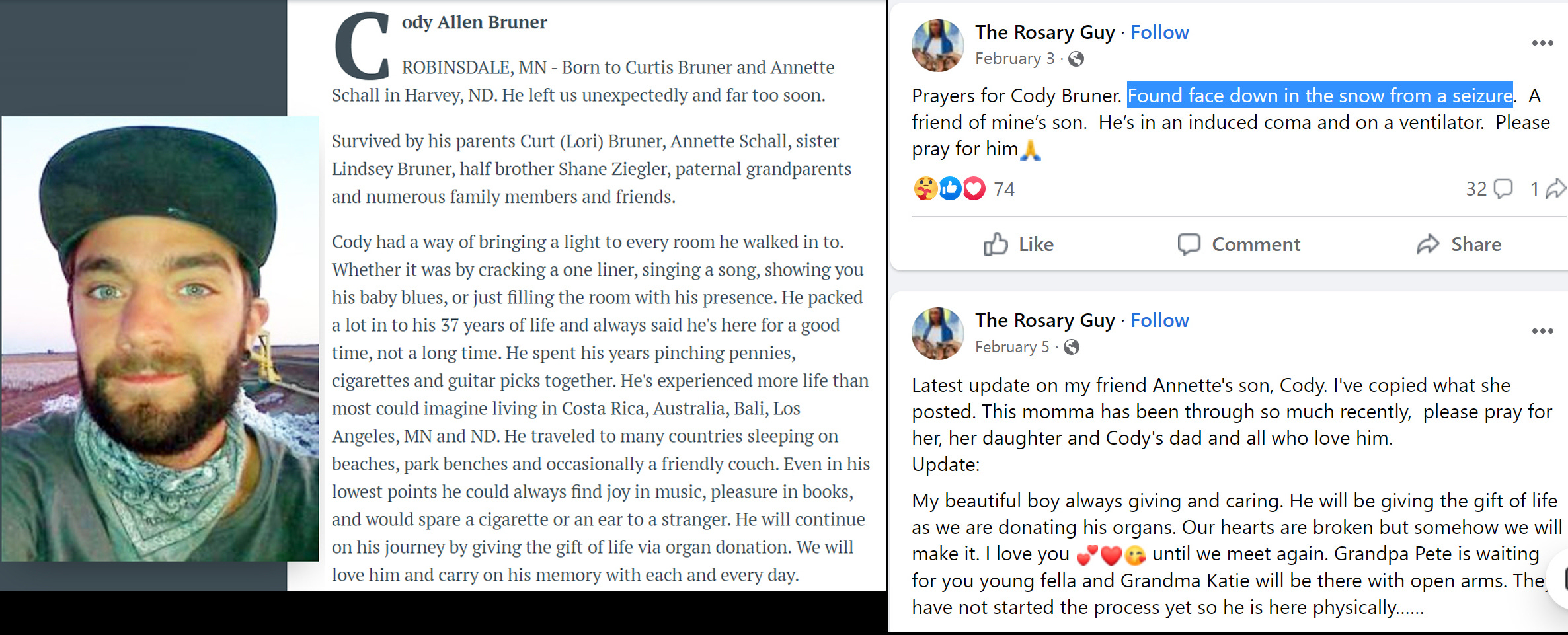Open The Rosary Guy profile name on second post
The width and height of the screenshot is (1568, 635).
click(1044, 320)
